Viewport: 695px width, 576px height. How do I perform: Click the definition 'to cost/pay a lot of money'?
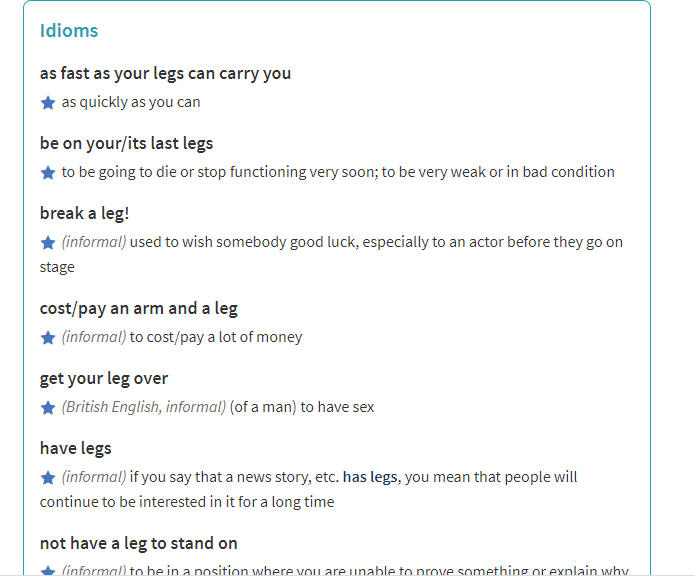coord(216,337)
